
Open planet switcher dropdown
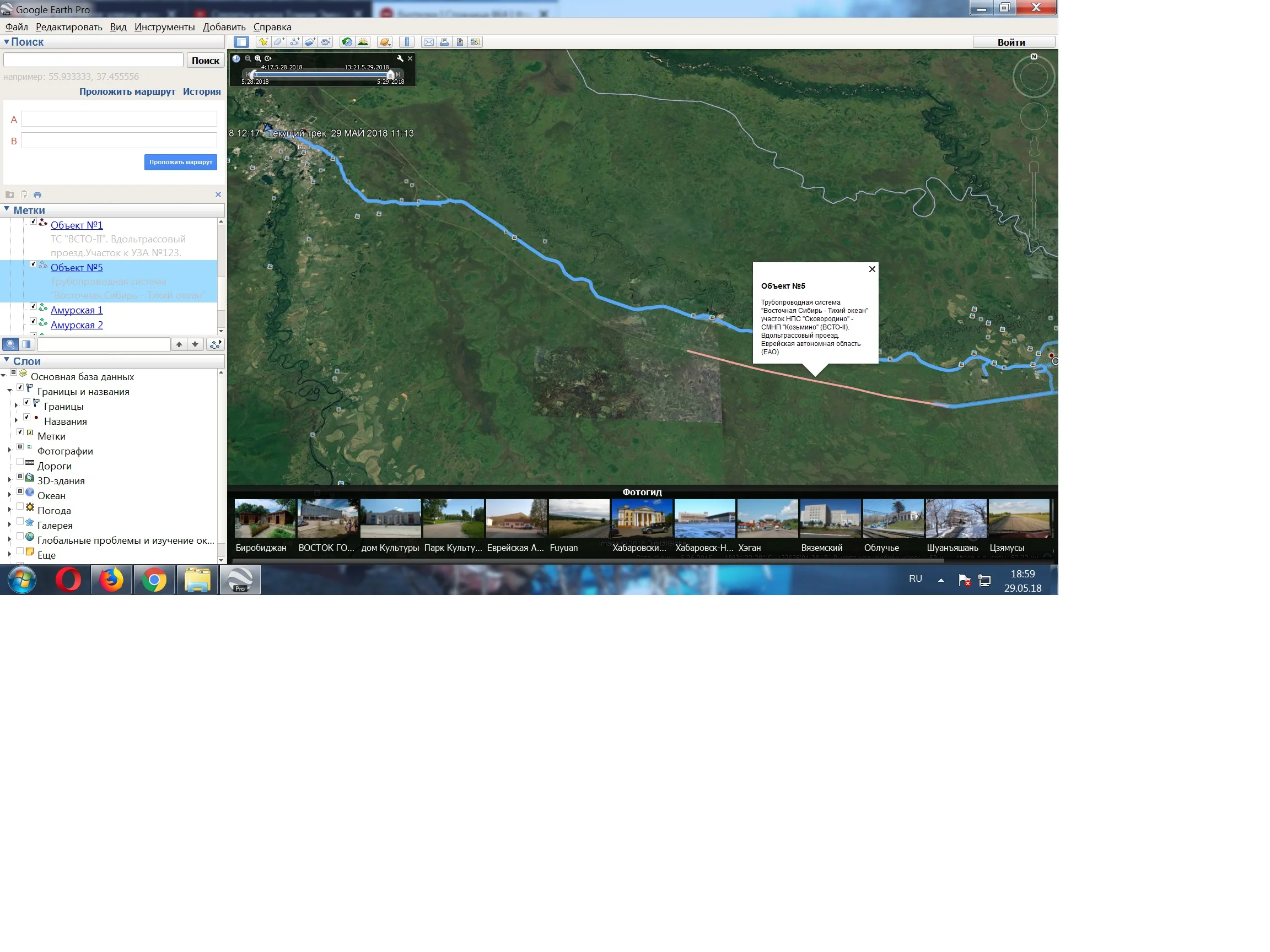[385, 42]
